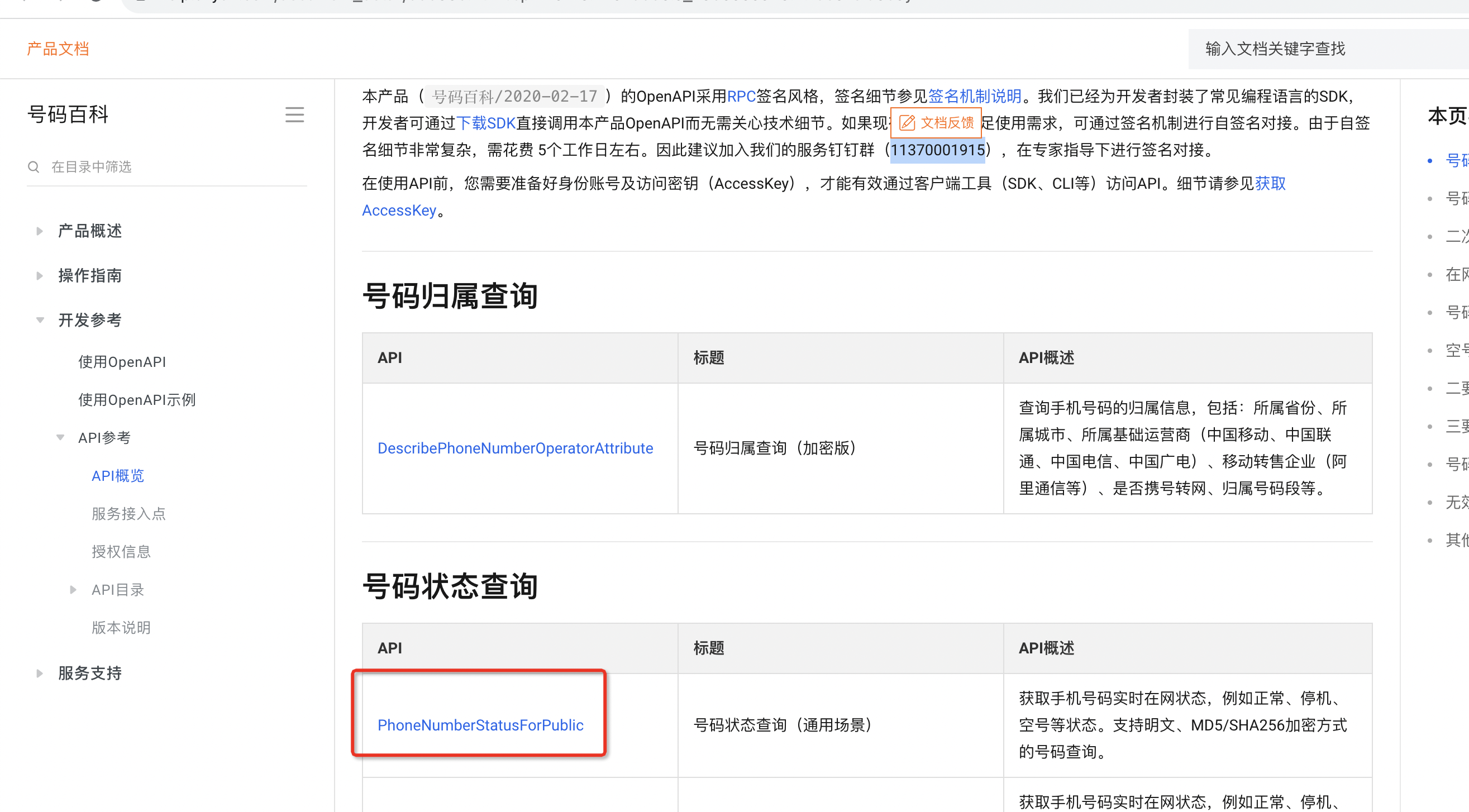Open the 服务接入点 sidebar item
The image size is (1469, 812).
(128, 514)
